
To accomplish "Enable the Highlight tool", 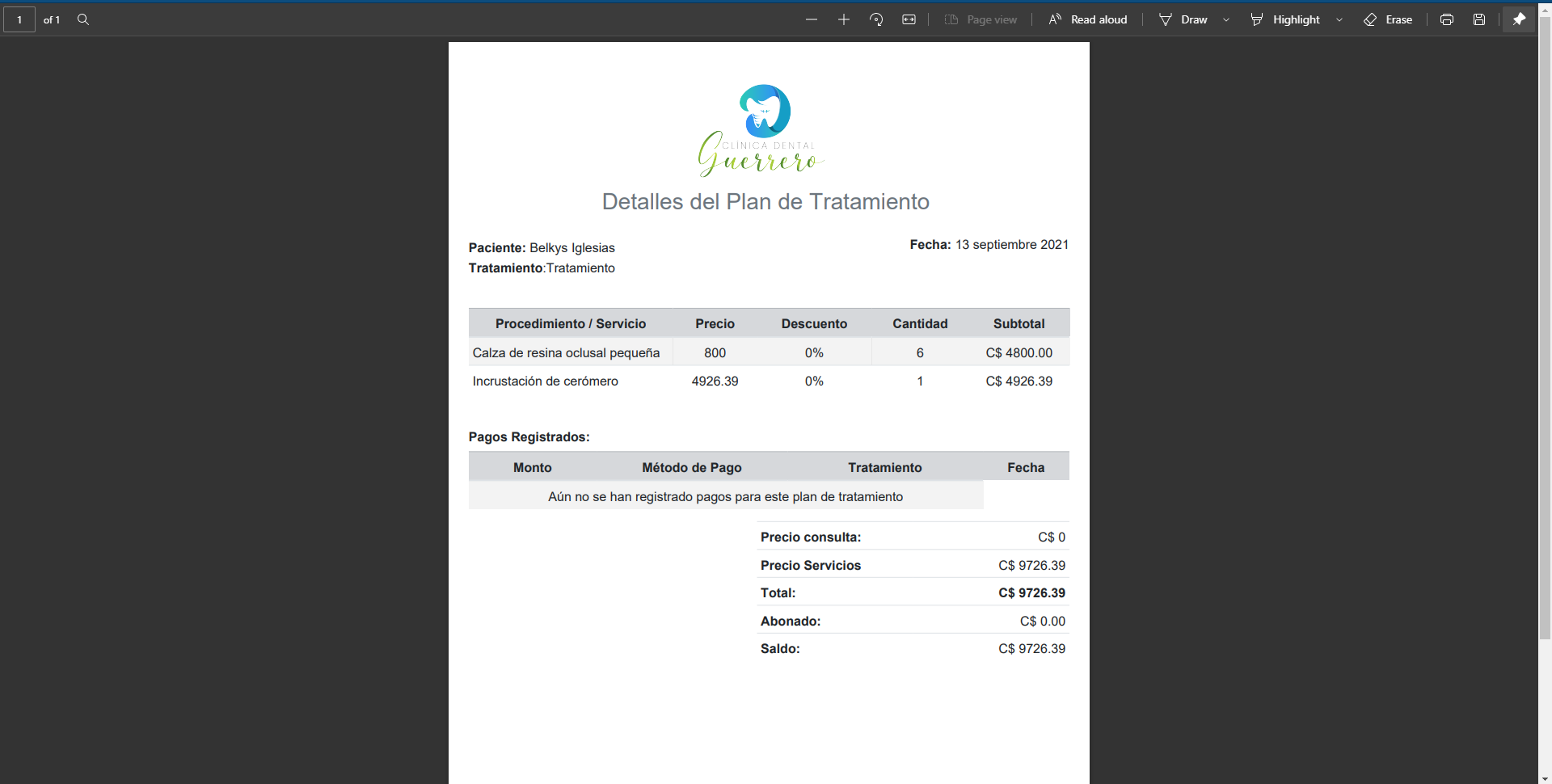I will click(x=1285, y=19).
